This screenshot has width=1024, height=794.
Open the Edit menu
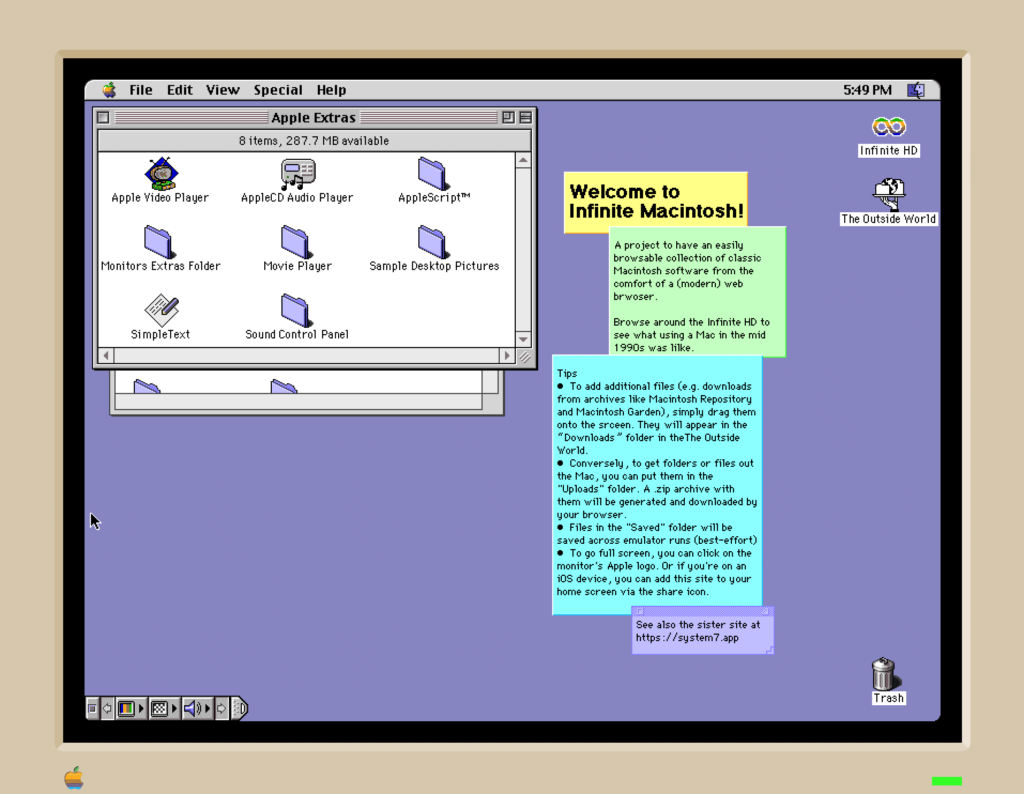coord(180,90)
